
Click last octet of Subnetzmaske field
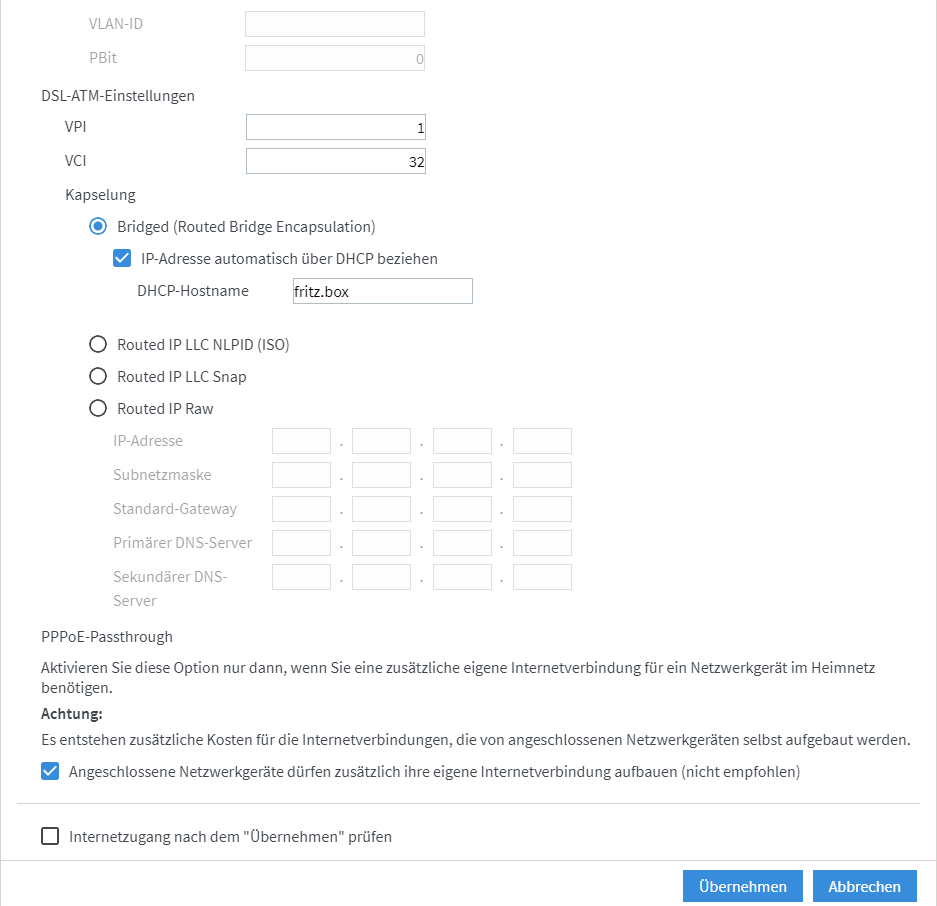pos(543,475)
